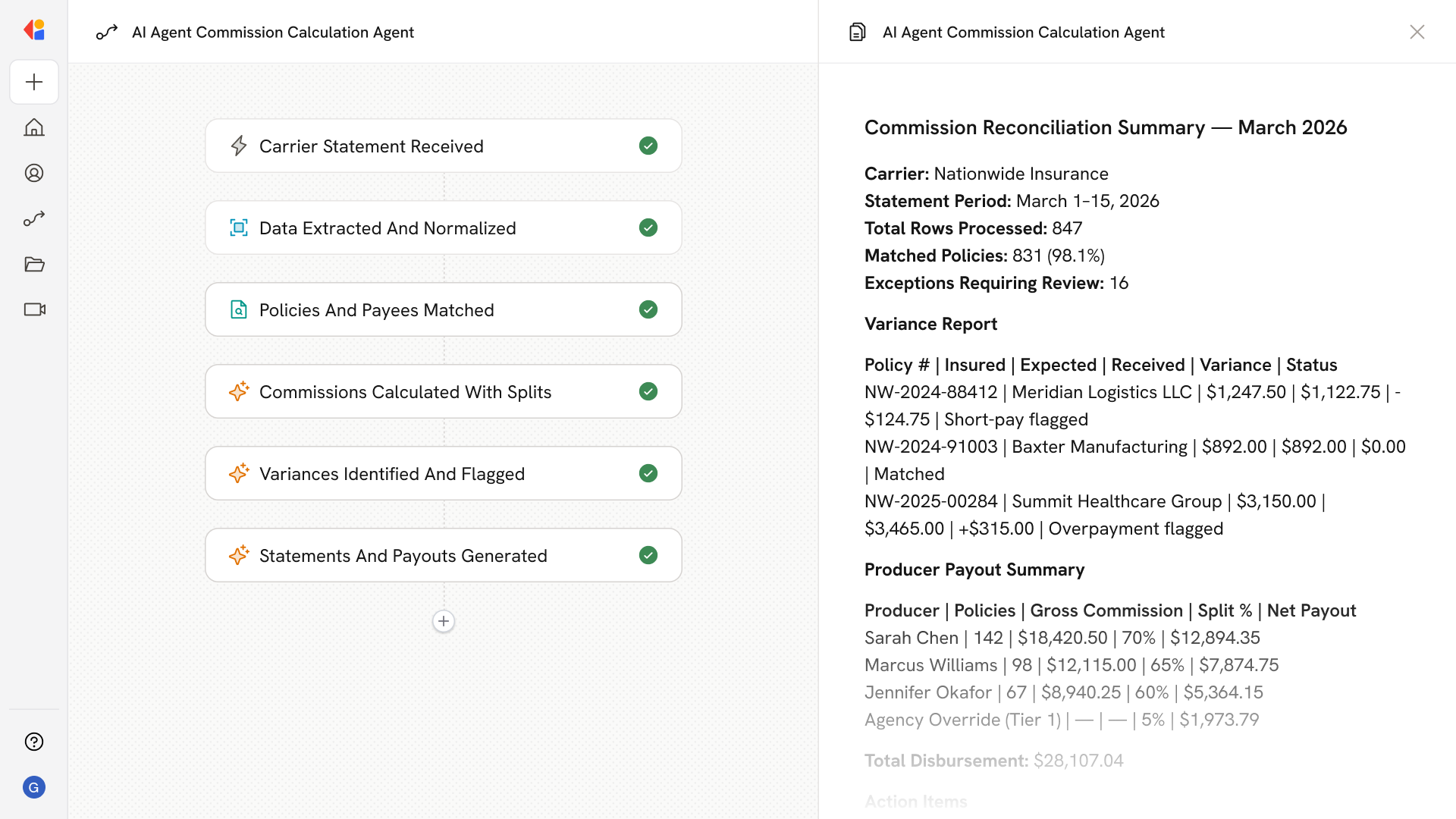Click the document icon in right panel header
1456x819 pixels.
click(857, 32)
